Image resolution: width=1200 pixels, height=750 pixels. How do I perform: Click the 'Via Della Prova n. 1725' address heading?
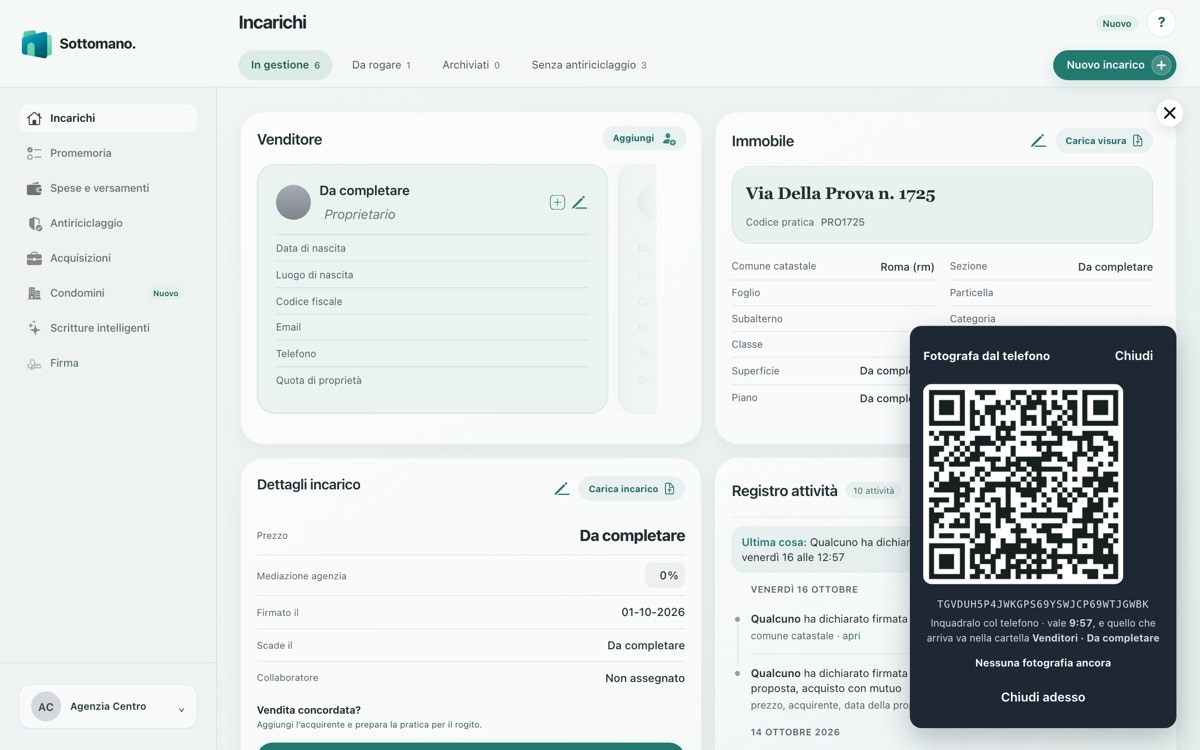point(840,194)
